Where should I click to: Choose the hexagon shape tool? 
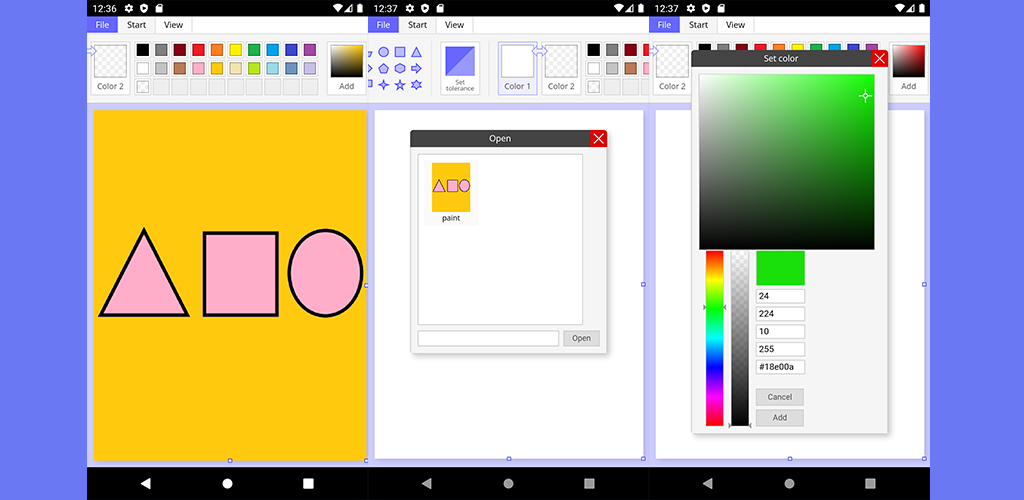[400, 68]
